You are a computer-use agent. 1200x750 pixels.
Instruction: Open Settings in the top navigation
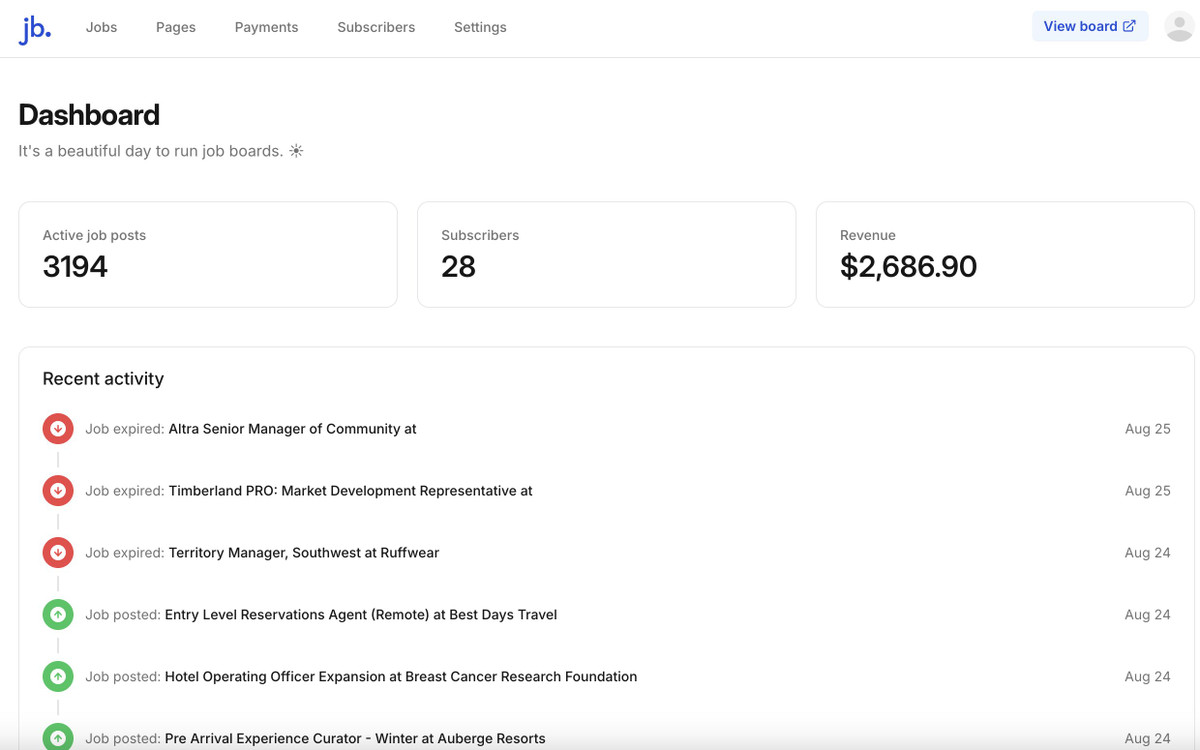tap(480, 27)
